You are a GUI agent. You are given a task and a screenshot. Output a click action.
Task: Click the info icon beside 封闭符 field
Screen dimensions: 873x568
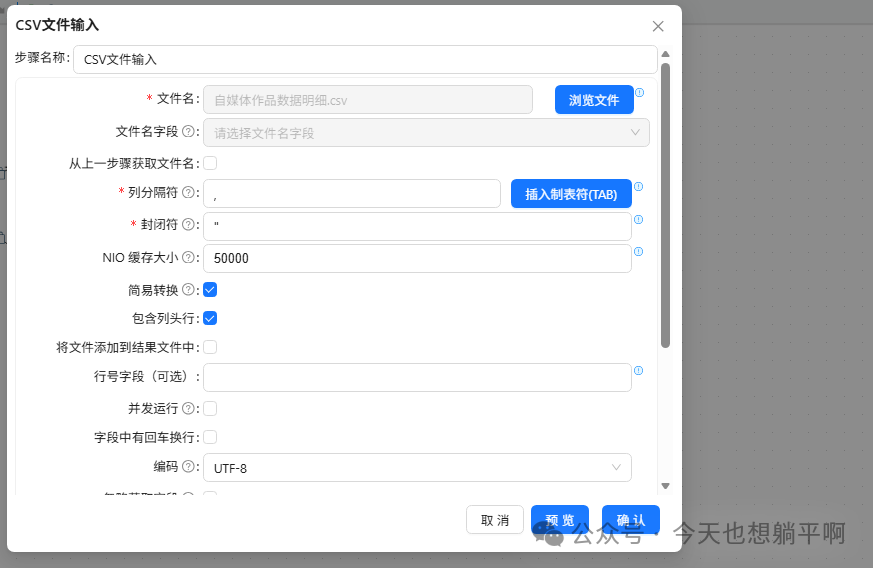[x=639, y=219]
